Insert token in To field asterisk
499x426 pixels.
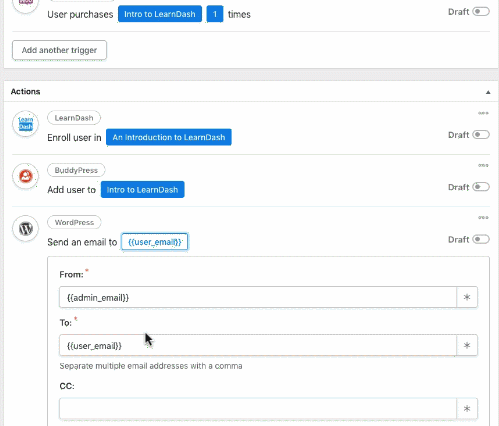pos(467,345)
